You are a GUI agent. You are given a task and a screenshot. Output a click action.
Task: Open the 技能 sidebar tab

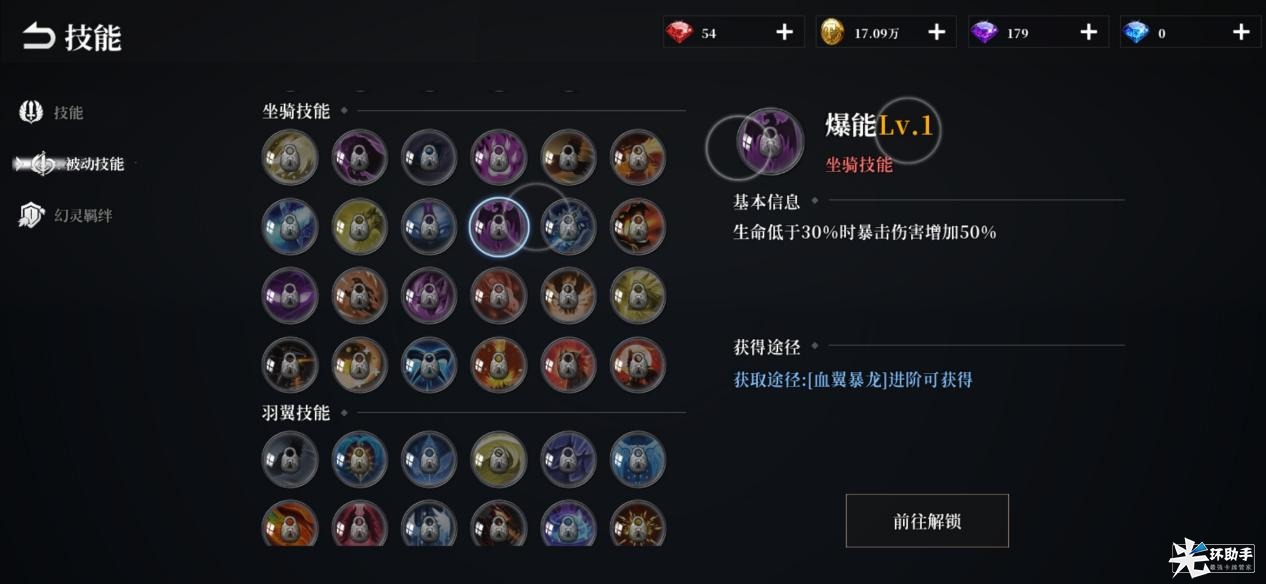click(52, 112)
